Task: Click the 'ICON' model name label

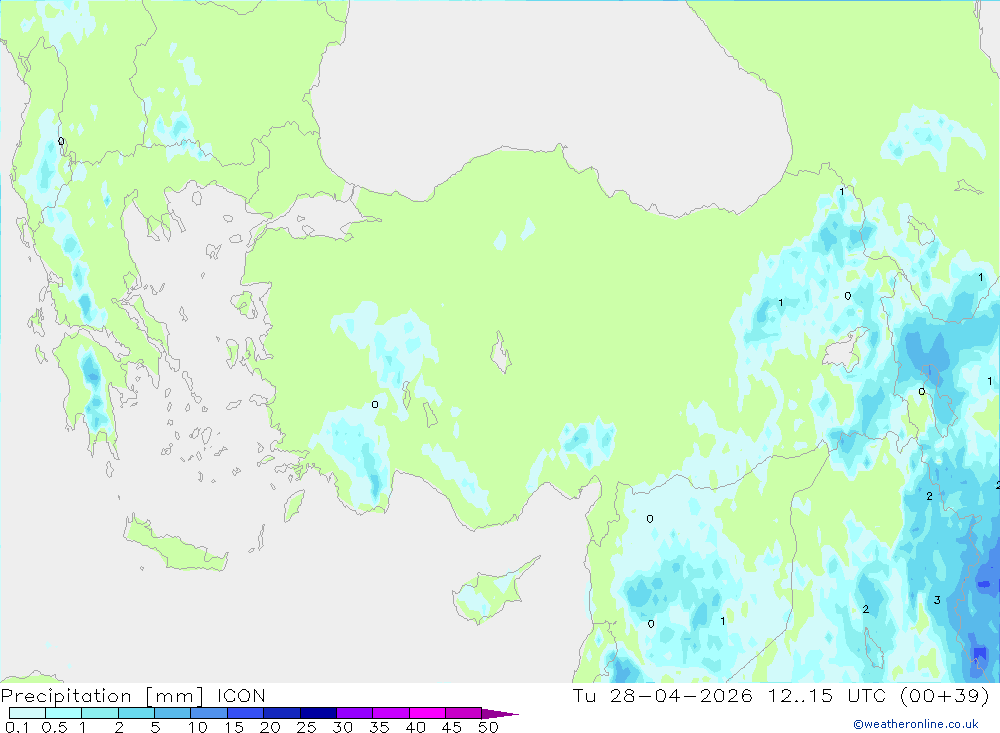Action: (x=241, y=695)
